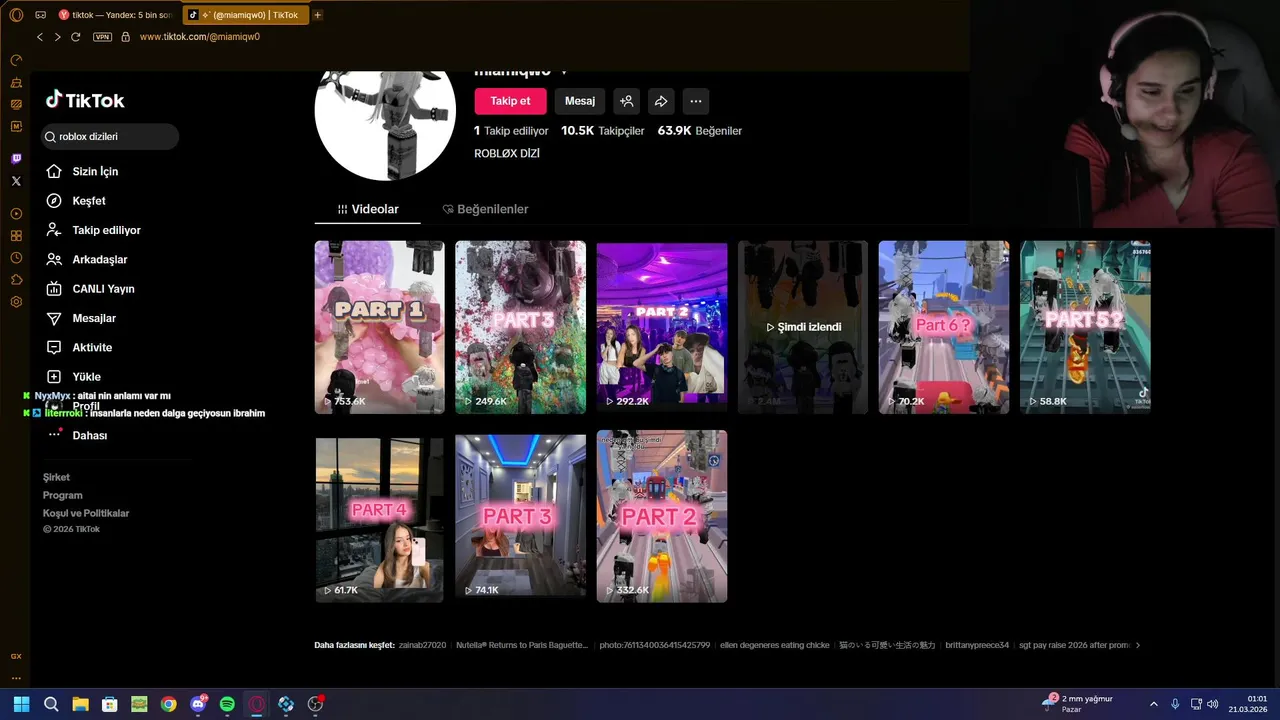1280x720 pixels.
Task: Open Google Chrome from the taskbar
Action: [168, 704]
